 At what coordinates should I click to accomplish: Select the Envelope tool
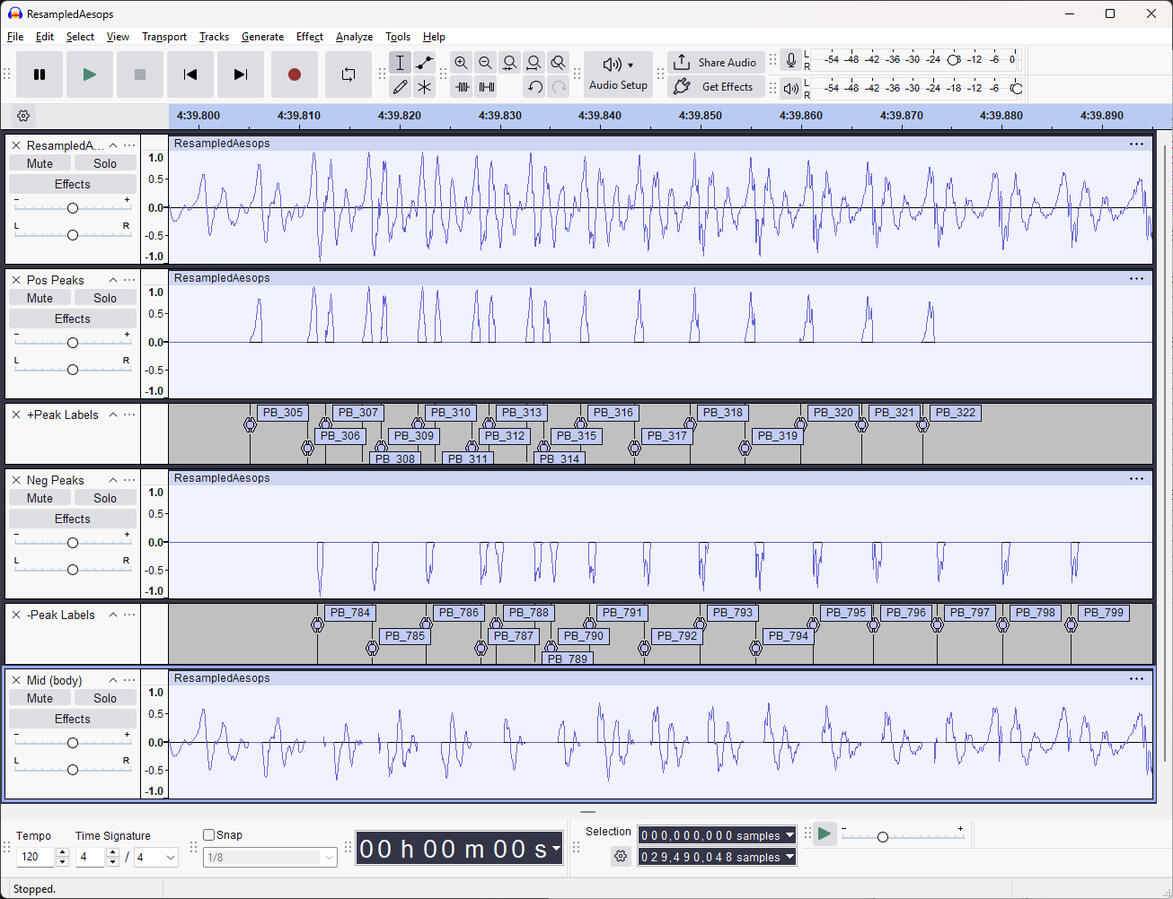[424, 62]
